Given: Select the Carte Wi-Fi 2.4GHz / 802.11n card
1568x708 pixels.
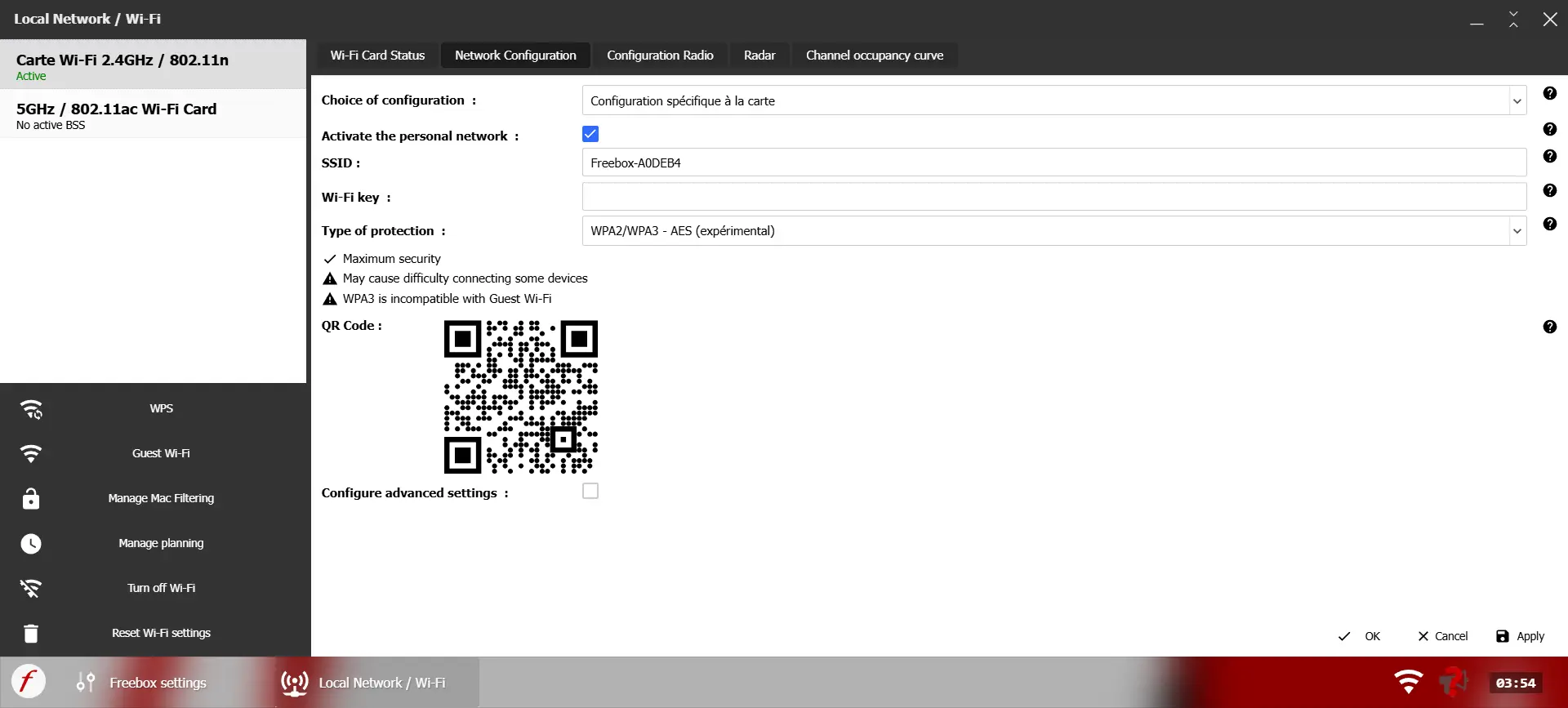Looking at the screenshot, I should [153, 65].
